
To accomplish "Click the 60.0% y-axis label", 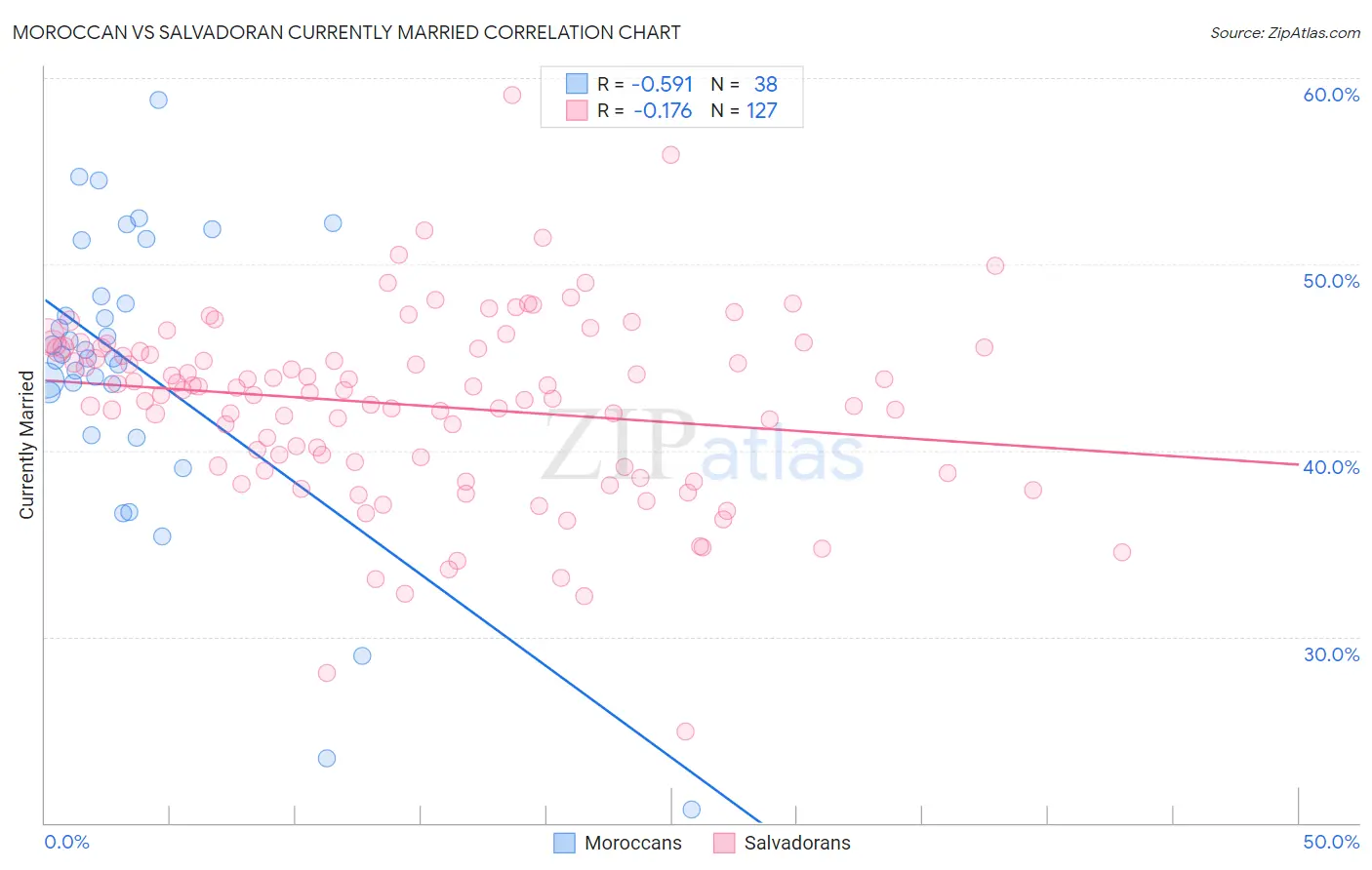I will click(1331, 95).
